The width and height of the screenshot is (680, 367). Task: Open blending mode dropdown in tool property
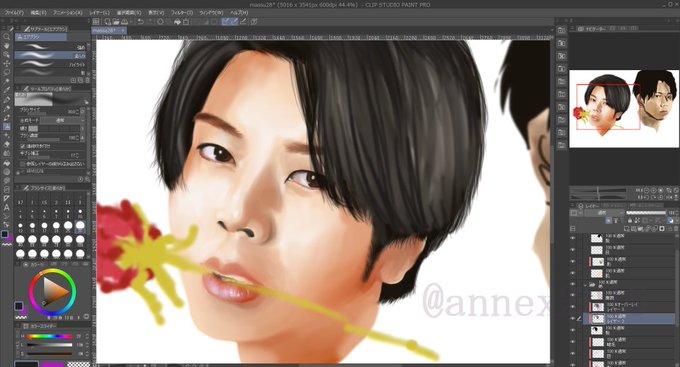pos(63,120)
